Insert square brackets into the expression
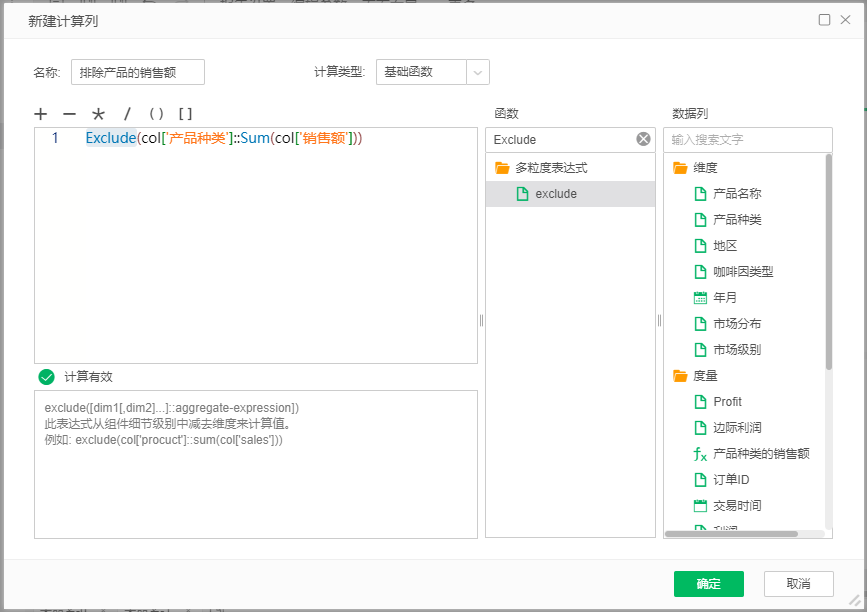The height and width of the screenshot is (612, 867). click(185, 114)
